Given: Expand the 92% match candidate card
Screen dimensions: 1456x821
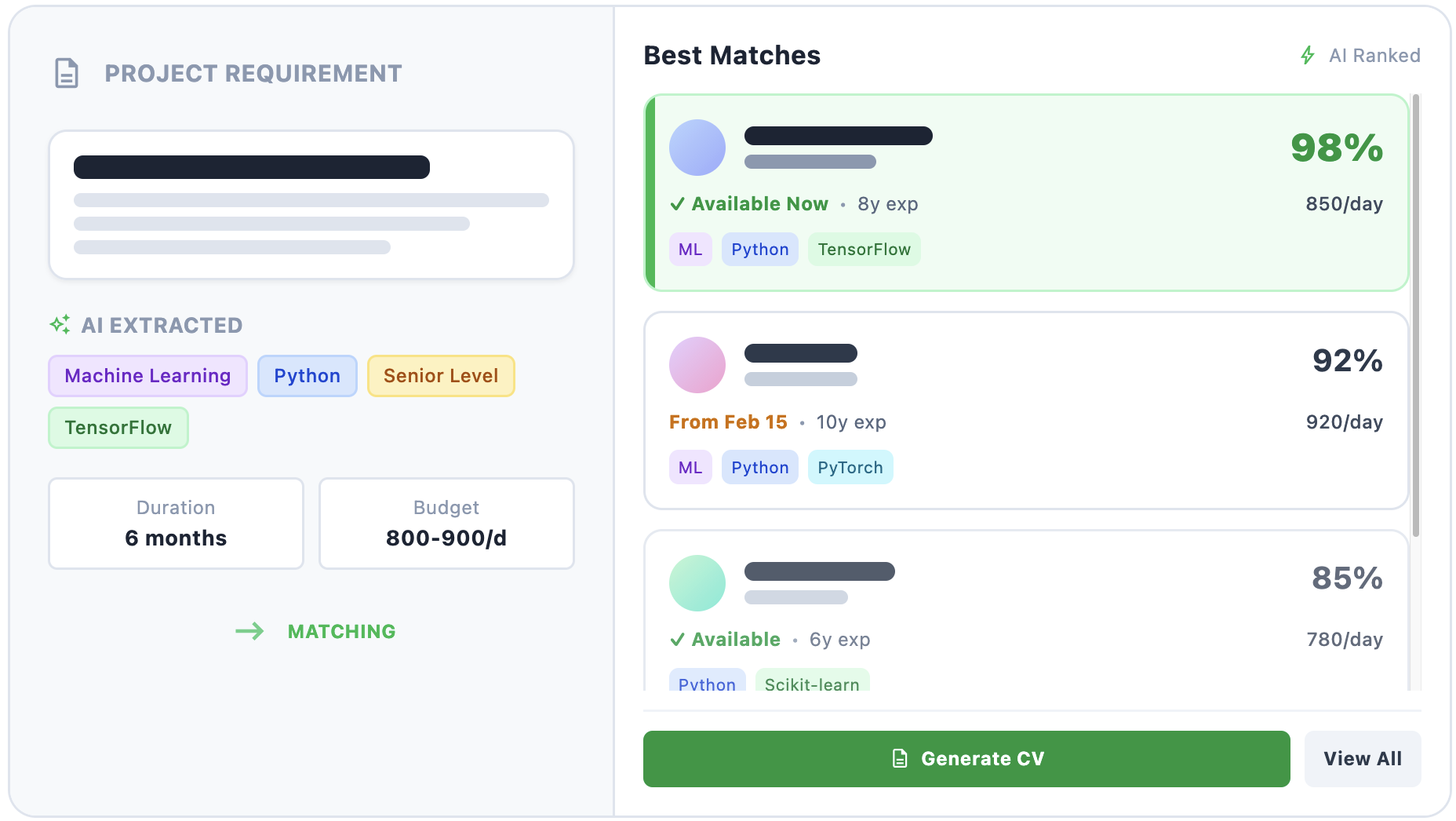Looking at the screenshot, I should click(x=1024, y=410).
